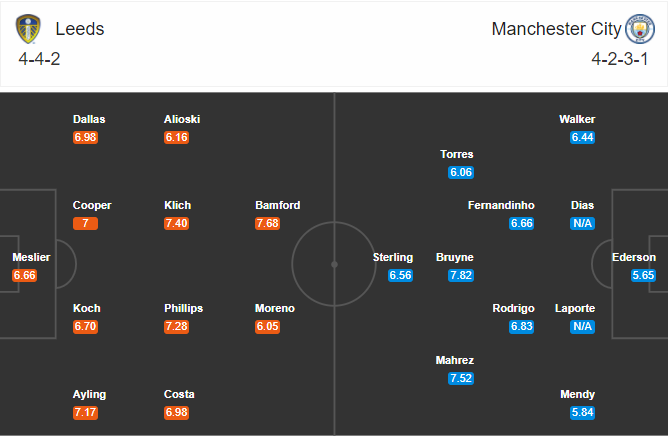The height and width of the screenshot is (436, 668).
Task: Click Dias's N/A rating badge
Action: (x=583, y=223)
